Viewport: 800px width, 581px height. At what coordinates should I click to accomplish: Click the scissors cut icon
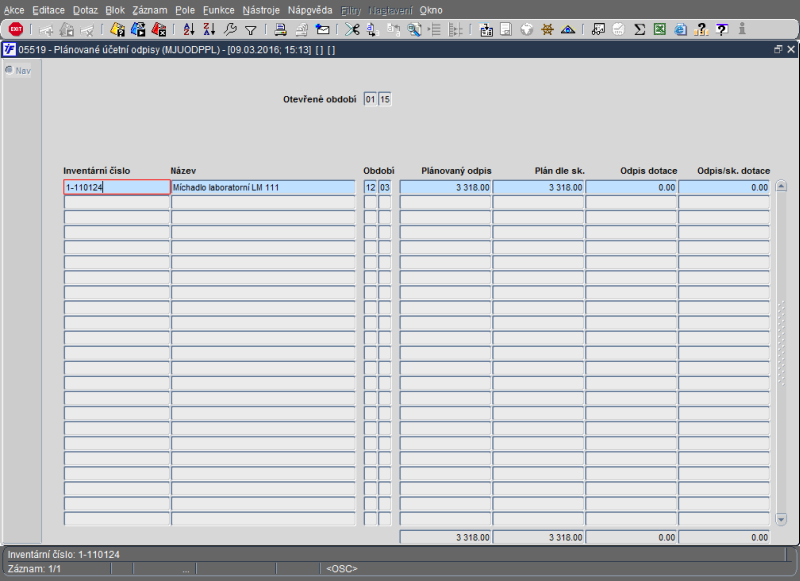(x=352, y=30)
